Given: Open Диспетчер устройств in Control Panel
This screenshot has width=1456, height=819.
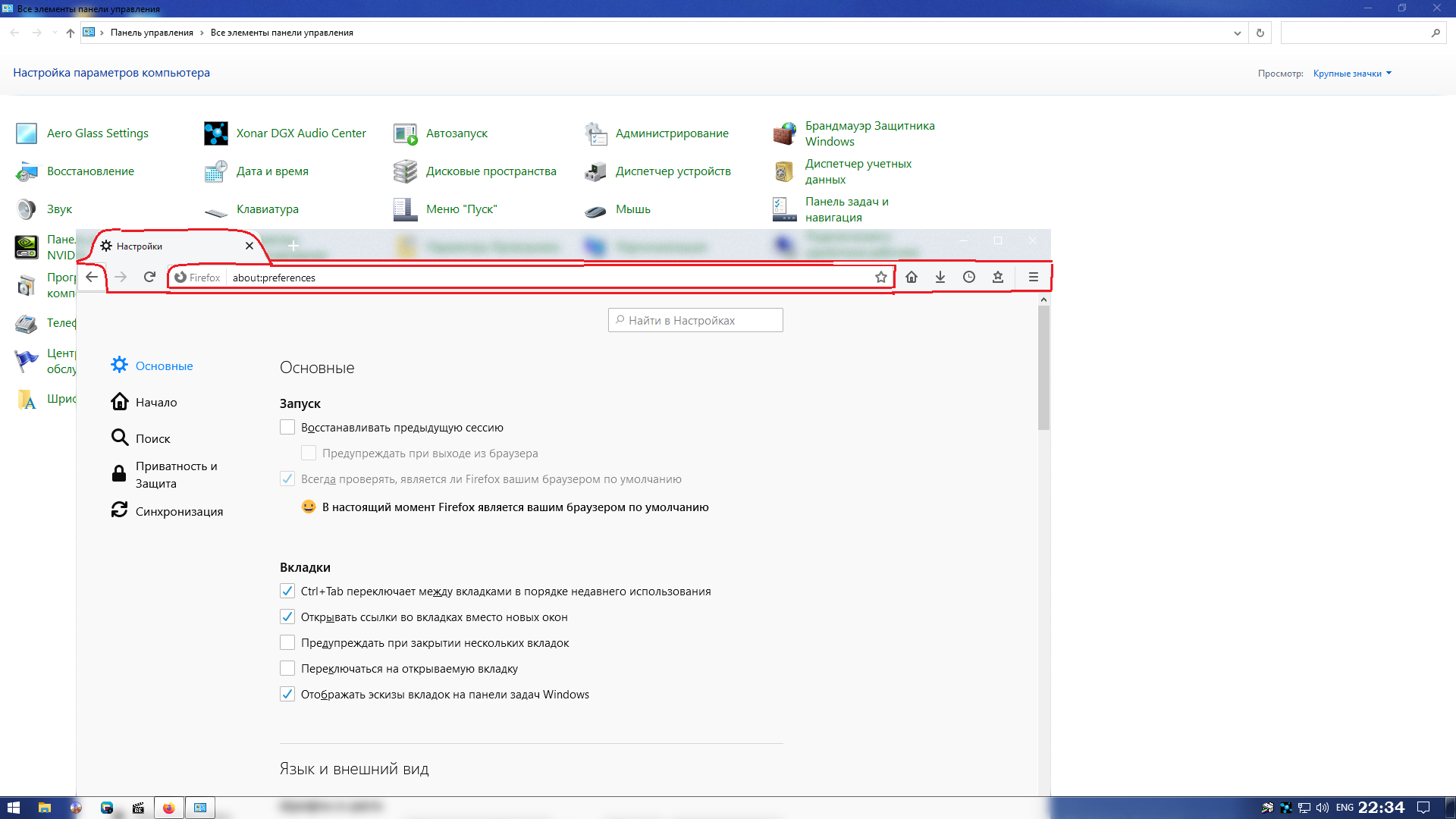Looking at the screenshot, I should tap(657, 171).
